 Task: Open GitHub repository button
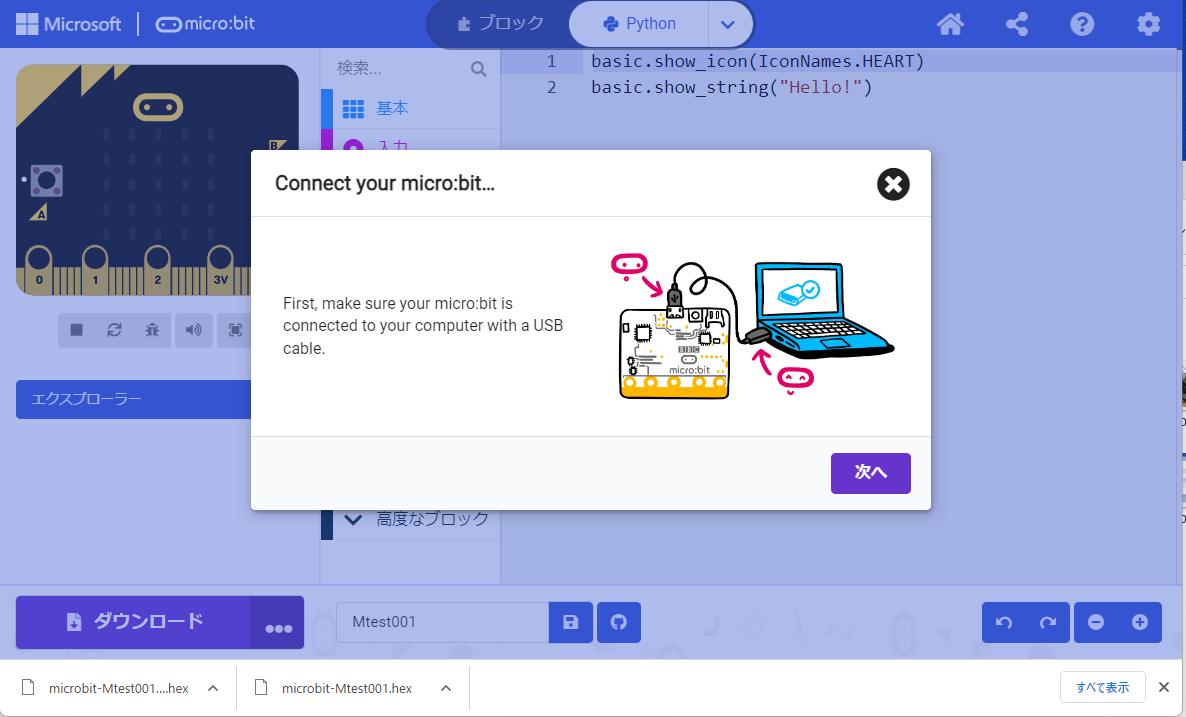point(619,622)
